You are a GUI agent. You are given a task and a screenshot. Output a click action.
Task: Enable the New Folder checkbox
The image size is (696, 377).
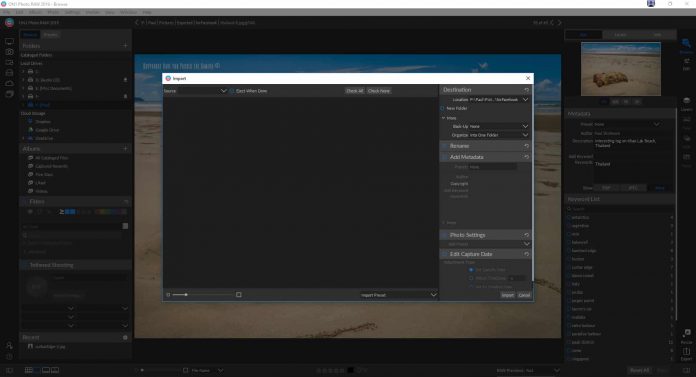[443, 108]
